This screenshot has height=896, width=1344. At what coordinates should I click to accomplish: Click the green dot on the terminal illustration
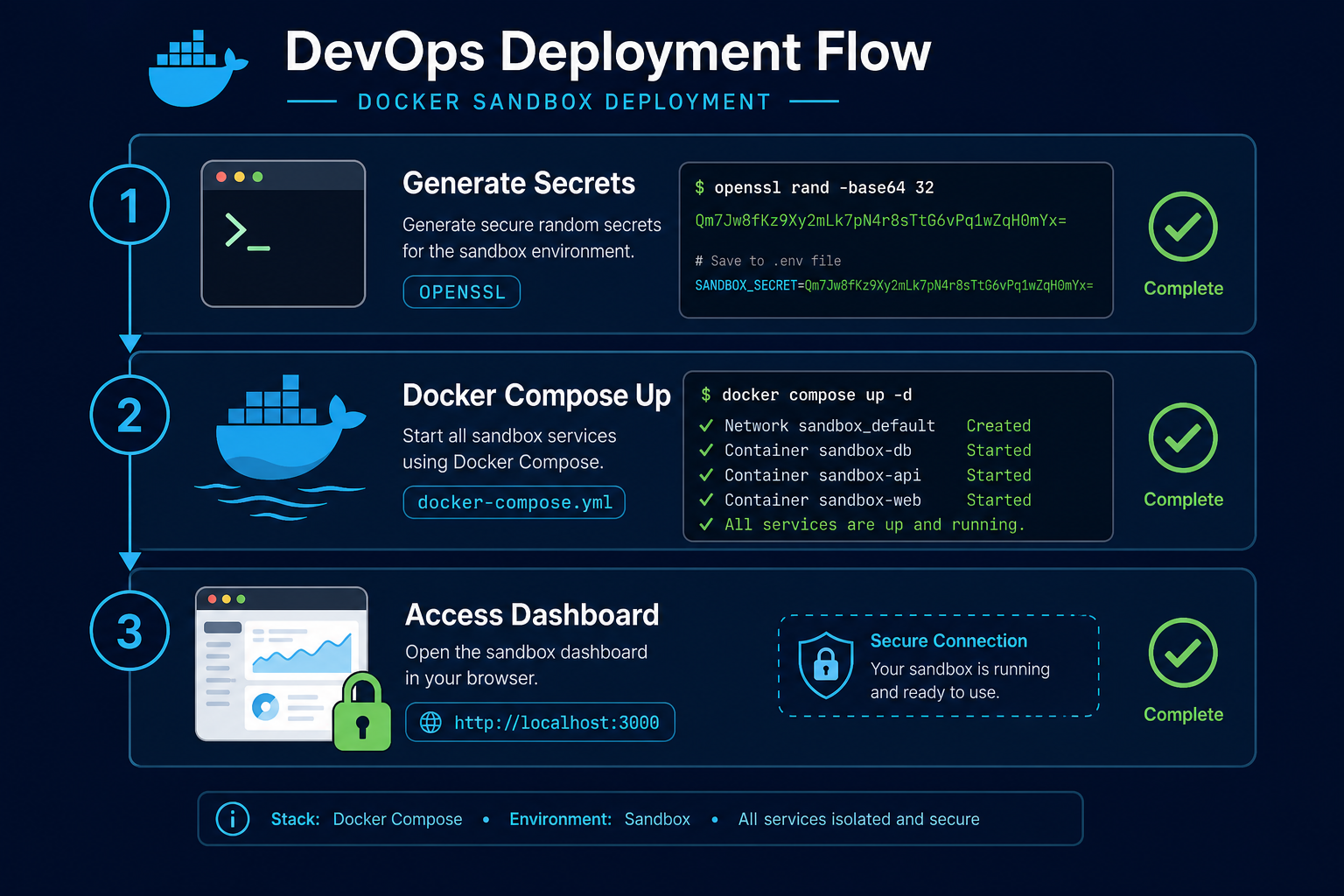(x=257, y=177)
